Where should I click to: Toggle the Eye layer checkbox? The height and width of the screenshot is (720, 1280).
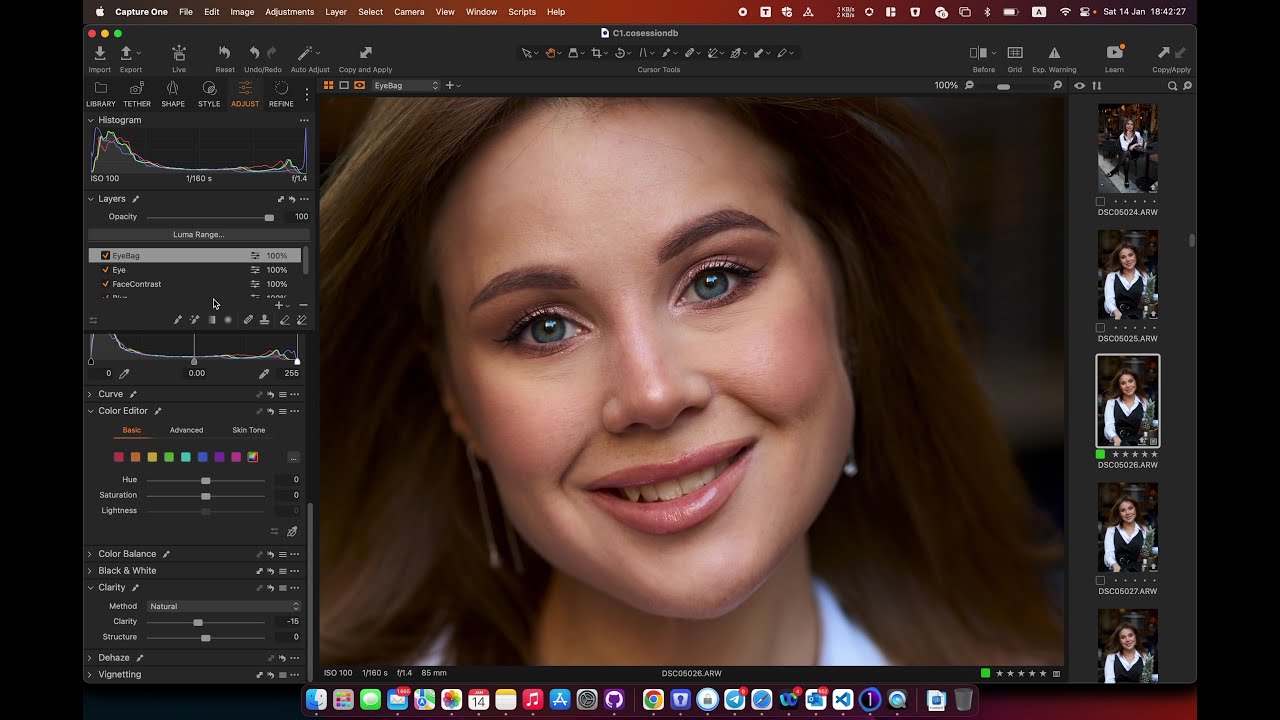click(106, 270)
